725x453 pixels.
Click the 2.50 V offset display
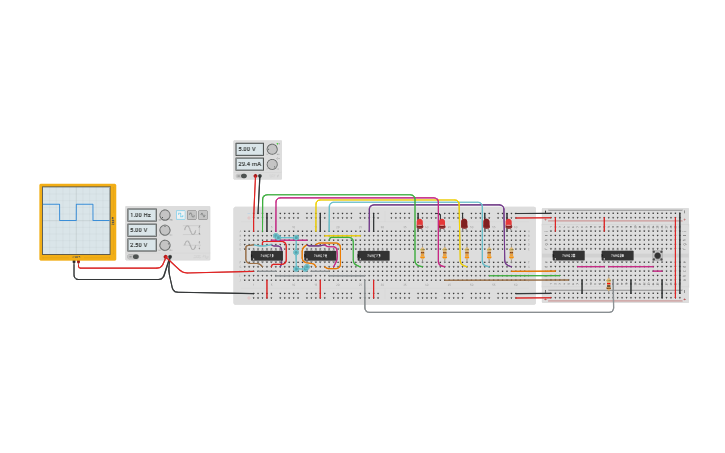141,245
